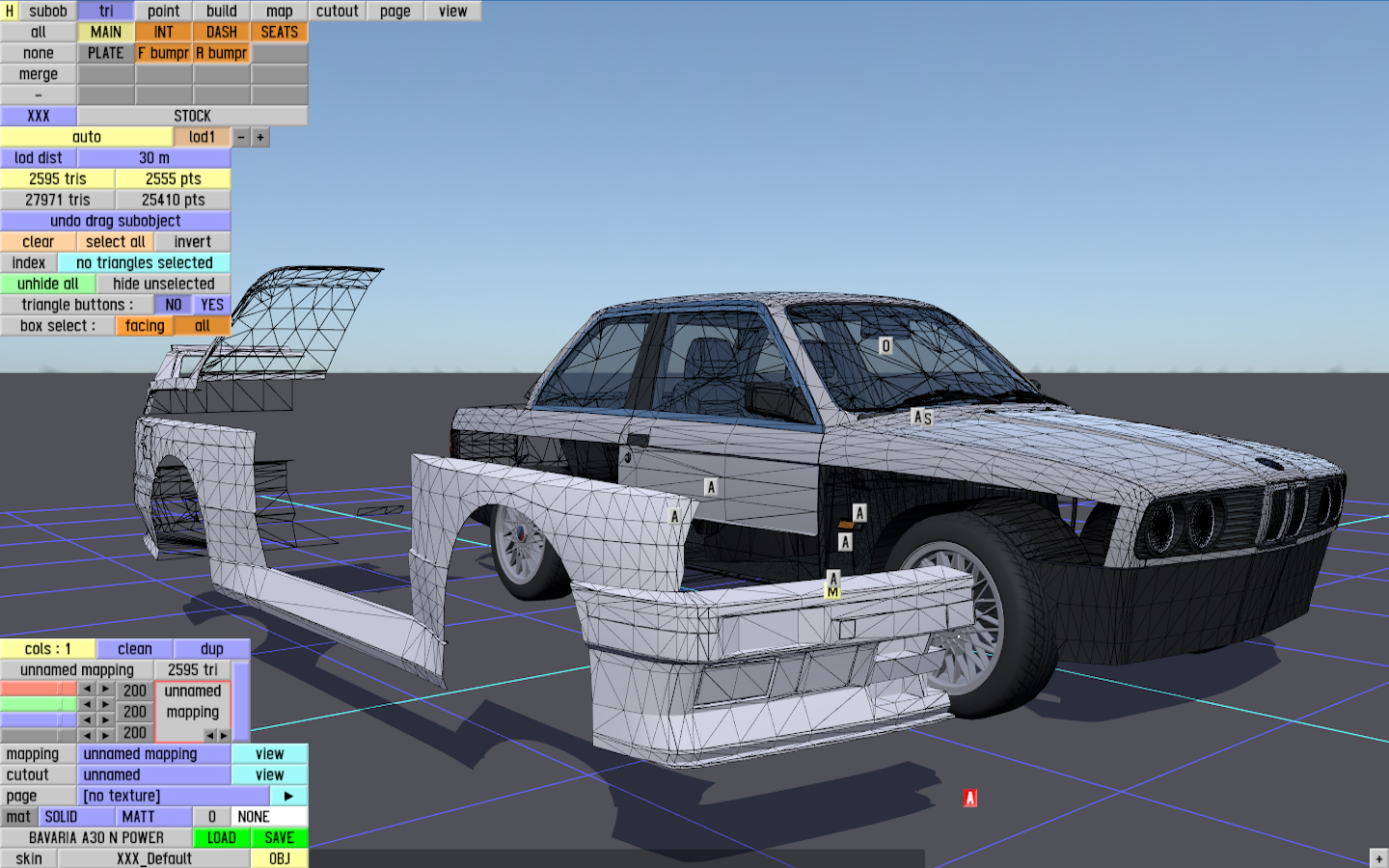This screenshot has height=868, width=1389.
Task: Toggle the DASH subobject
Action: [x=222, y=32]
